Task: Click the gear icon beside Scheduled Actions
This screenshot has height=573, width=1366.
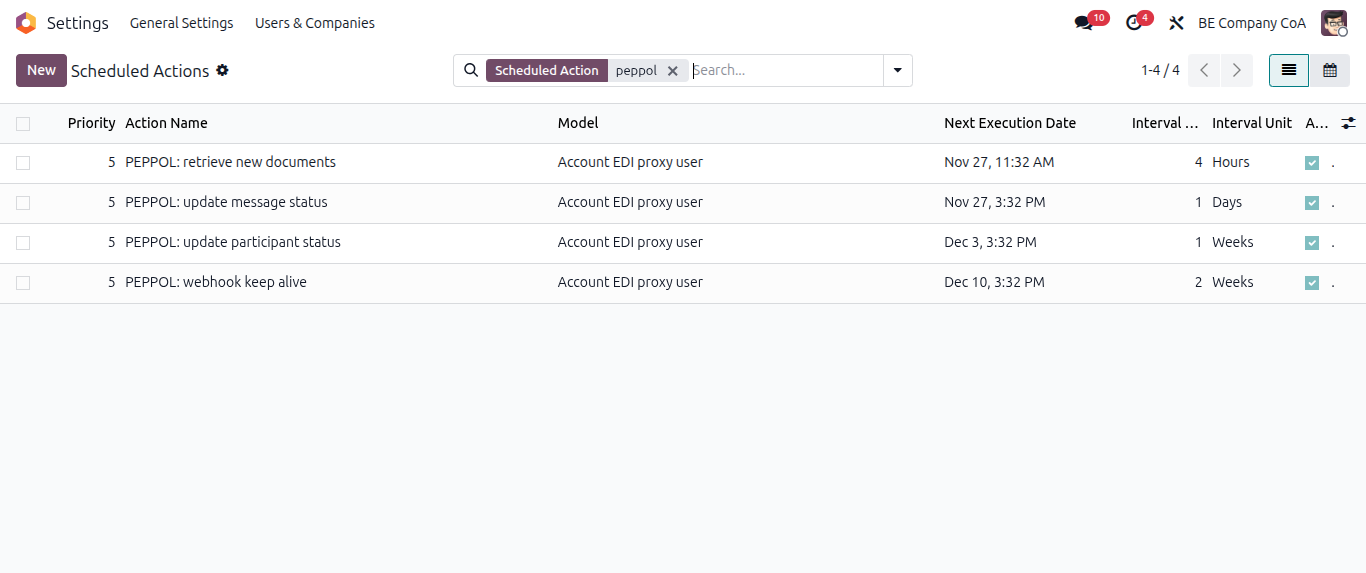Action: (222, 70)
